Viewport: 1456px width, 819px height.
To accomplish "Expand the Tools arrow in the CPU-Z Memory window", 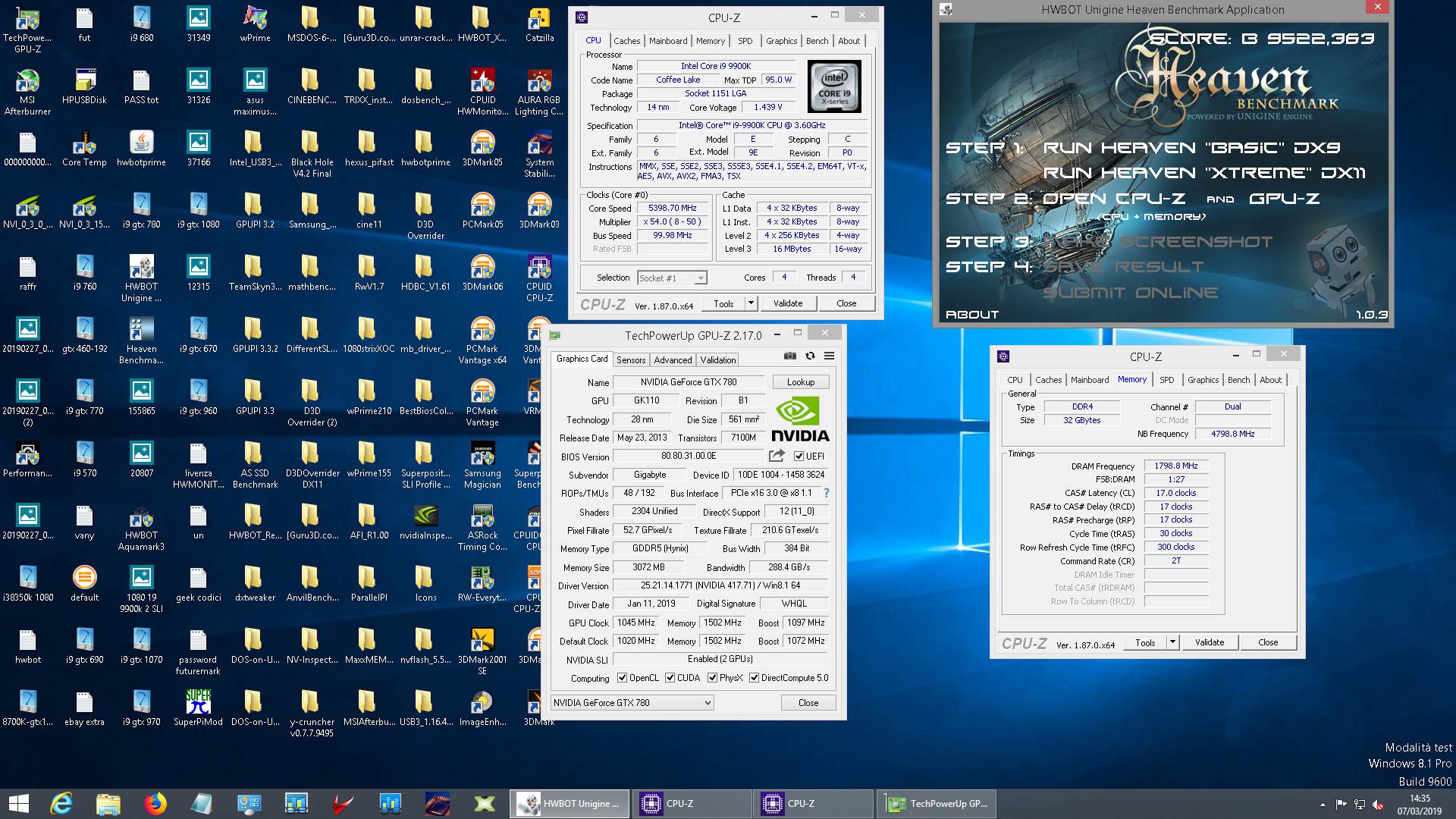I will pos(1172,642).
